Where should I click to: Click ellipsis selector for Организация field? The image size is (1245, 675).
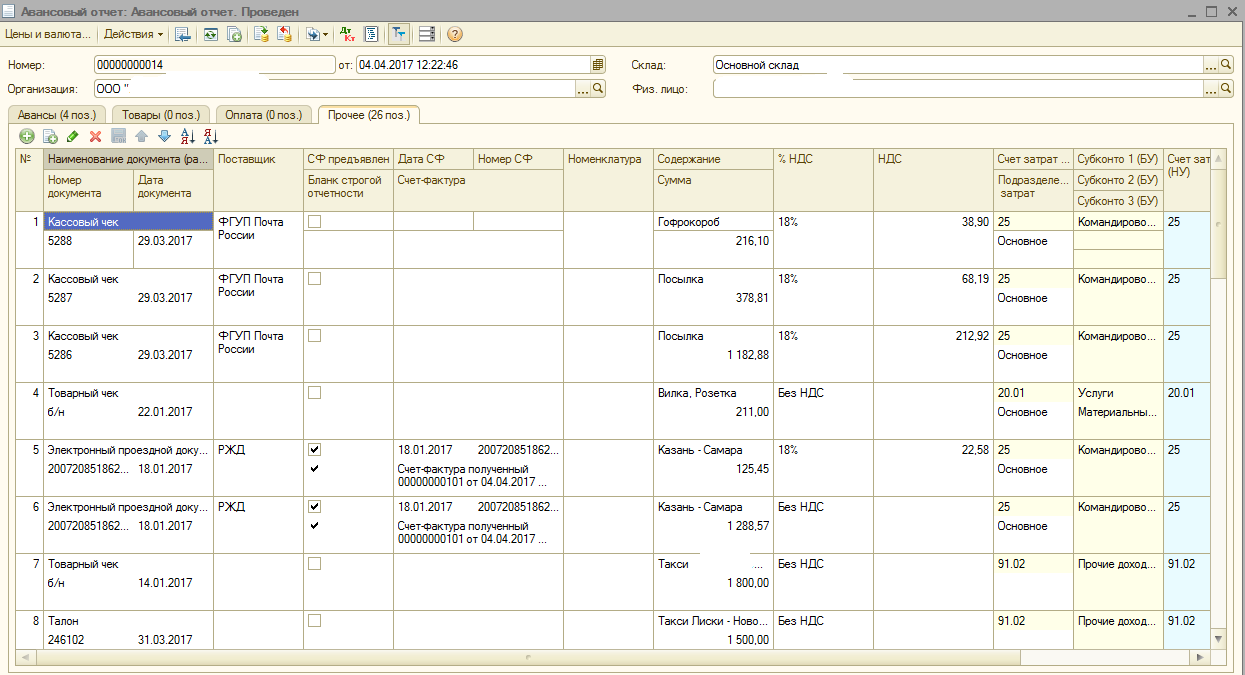coord(583,89)
